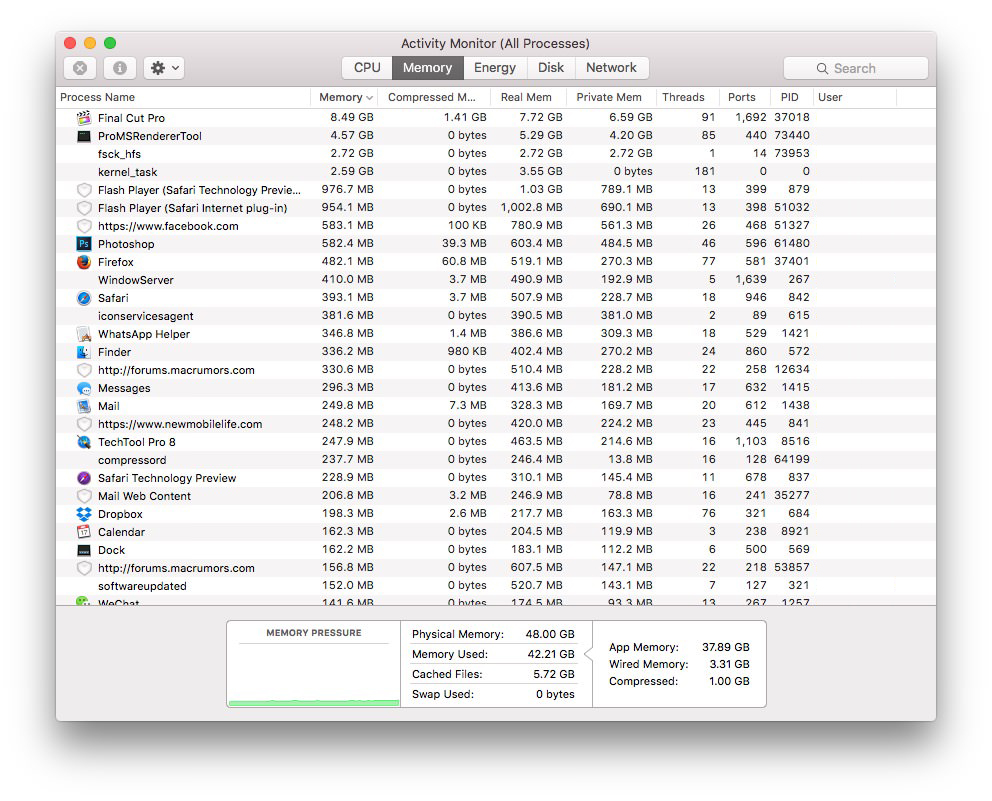Click the Flash Player Safari Technology Preview shield icon
The height and width of the screenshot is (801, 992).
[x=84, y=190]
